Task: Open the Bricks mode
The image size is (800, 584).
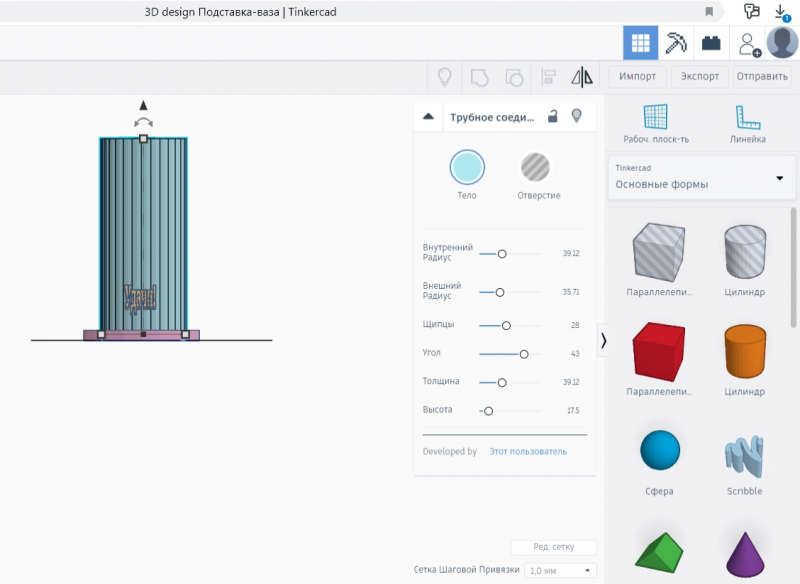Action: 711,43
